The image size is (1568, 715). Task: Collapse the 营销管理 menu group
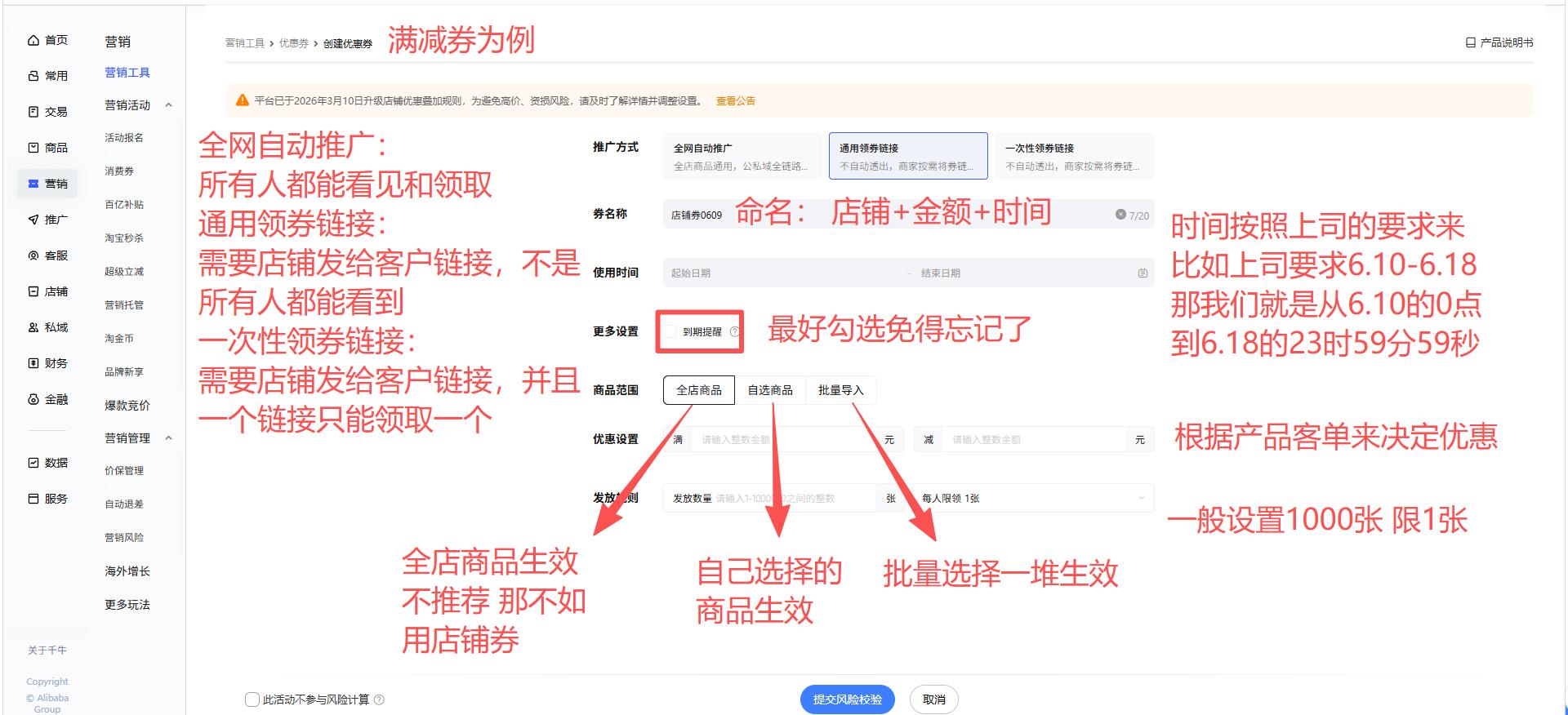point(168,438)
